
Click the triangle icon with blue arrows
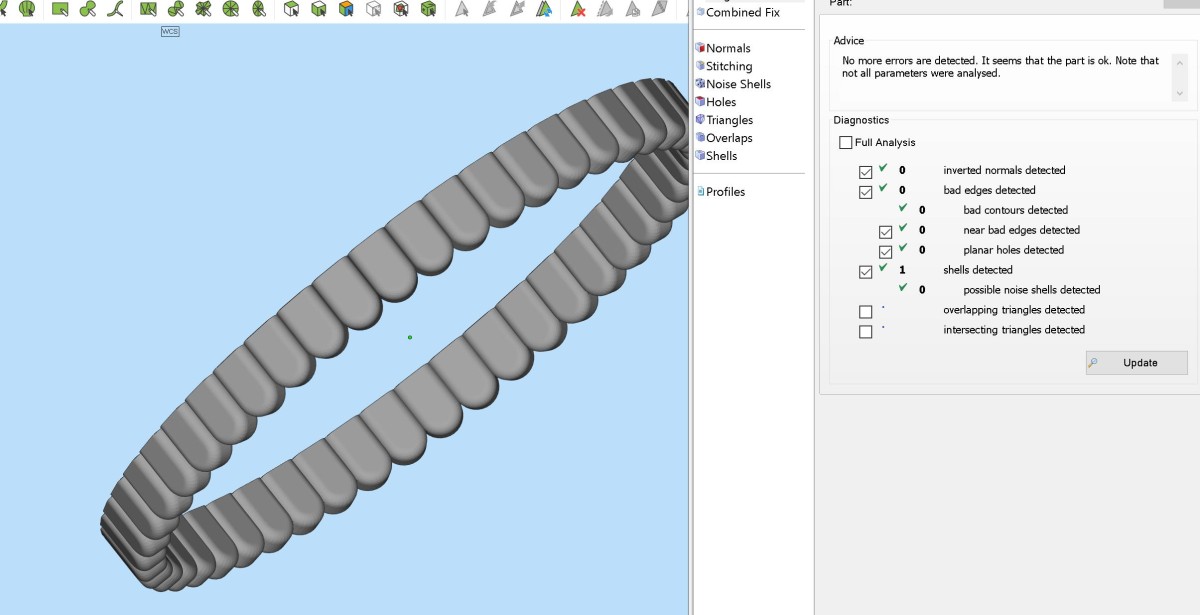(544, 9)
